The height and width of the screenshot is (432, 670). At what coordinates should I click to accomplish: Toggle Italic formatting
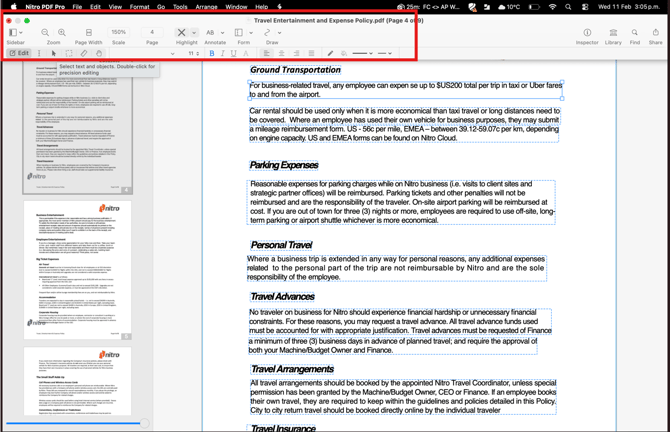coord(223,53)
